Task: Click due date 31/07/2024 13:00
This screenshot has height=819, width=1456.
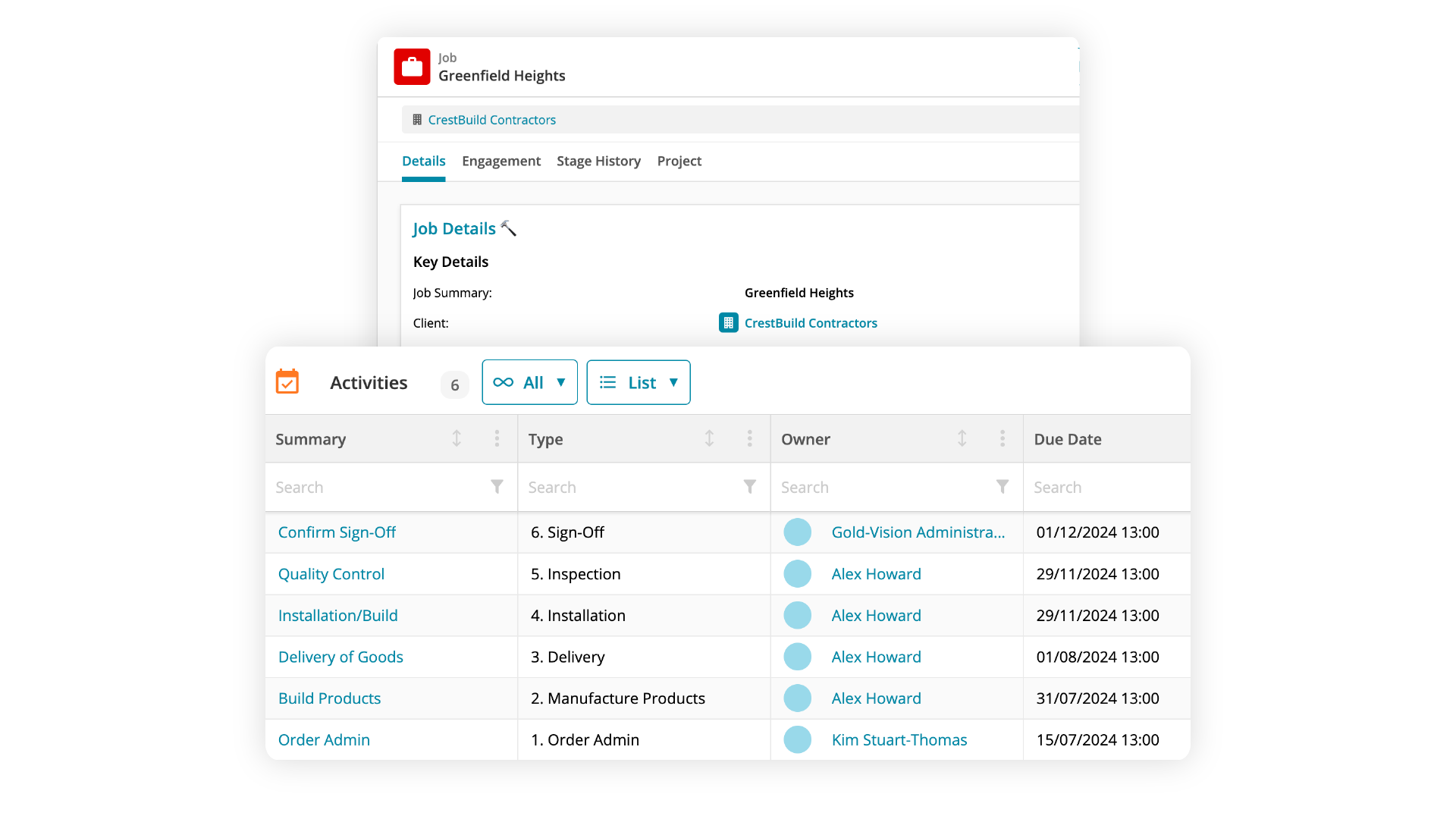Action: [x=1097, y=698]
